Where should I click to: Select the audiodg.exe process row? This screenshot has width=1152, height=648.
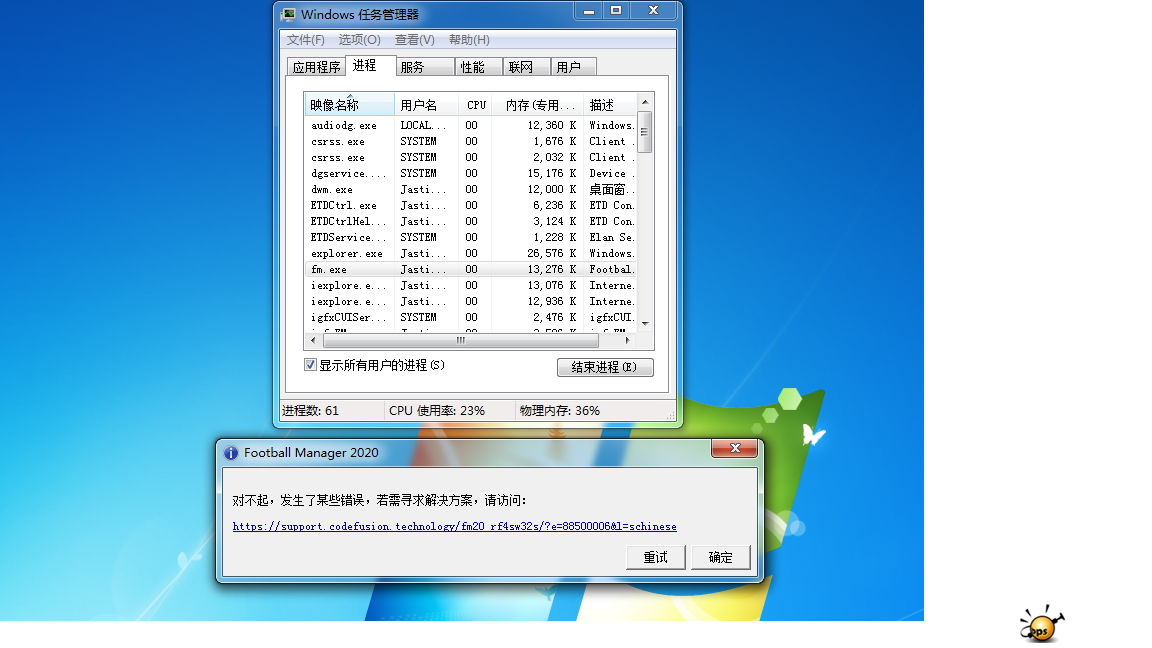click(470, 126)
